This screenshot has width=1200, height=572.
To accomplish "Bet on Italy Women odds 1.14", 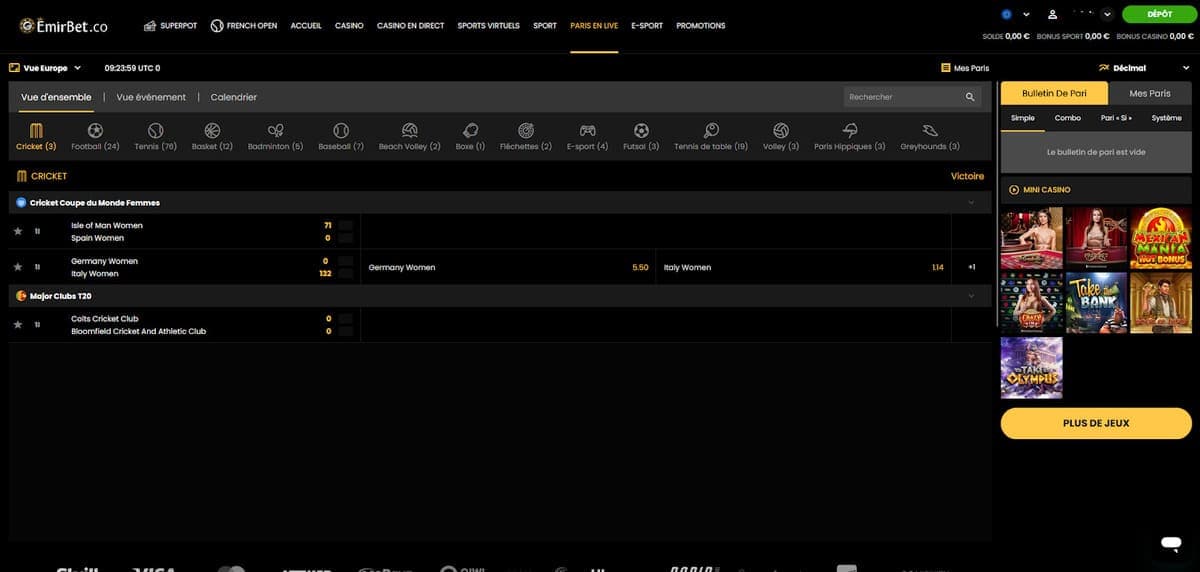I will point(937,267).
